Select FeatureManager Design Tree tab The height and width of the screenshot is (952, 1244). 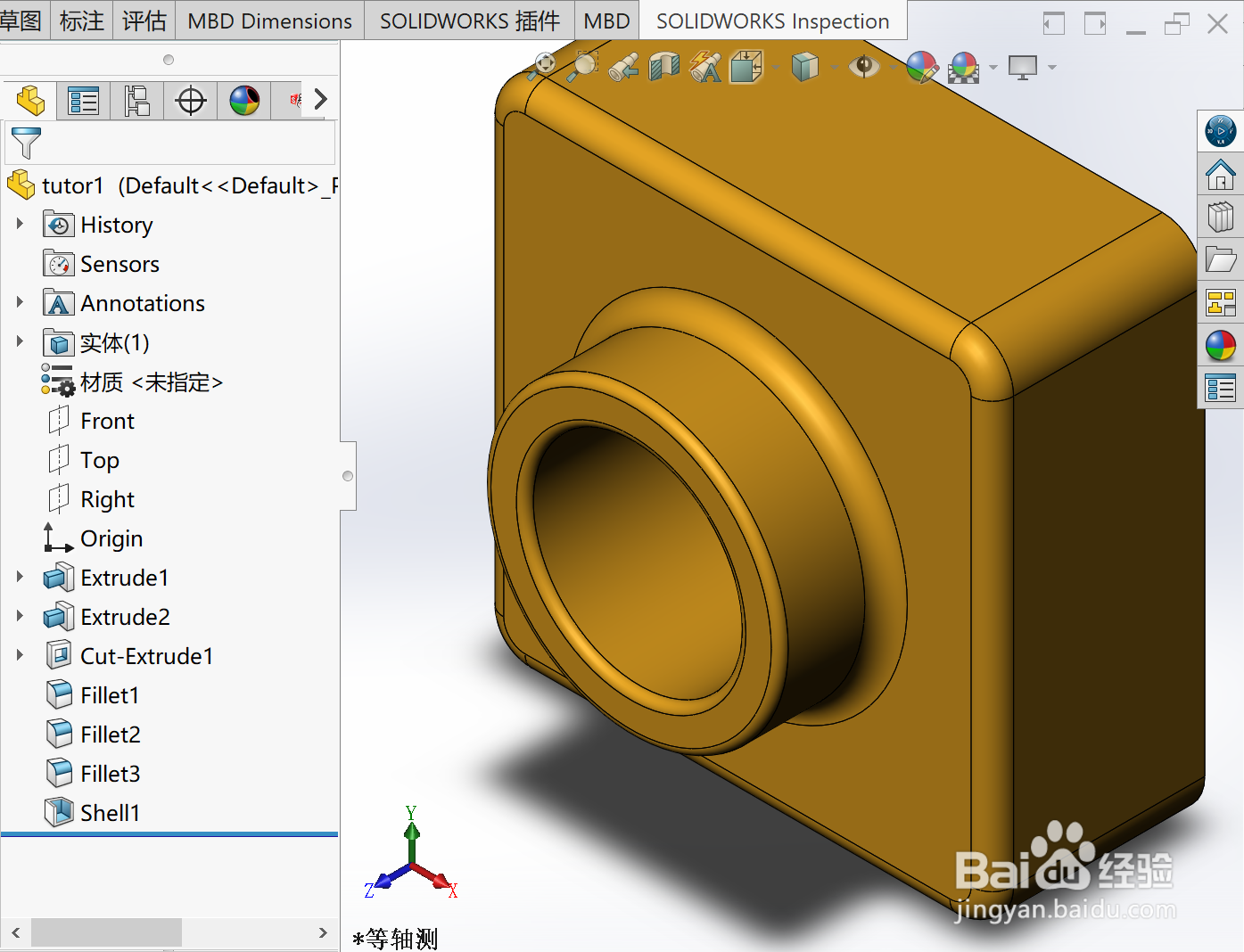(x=30, y=100)
